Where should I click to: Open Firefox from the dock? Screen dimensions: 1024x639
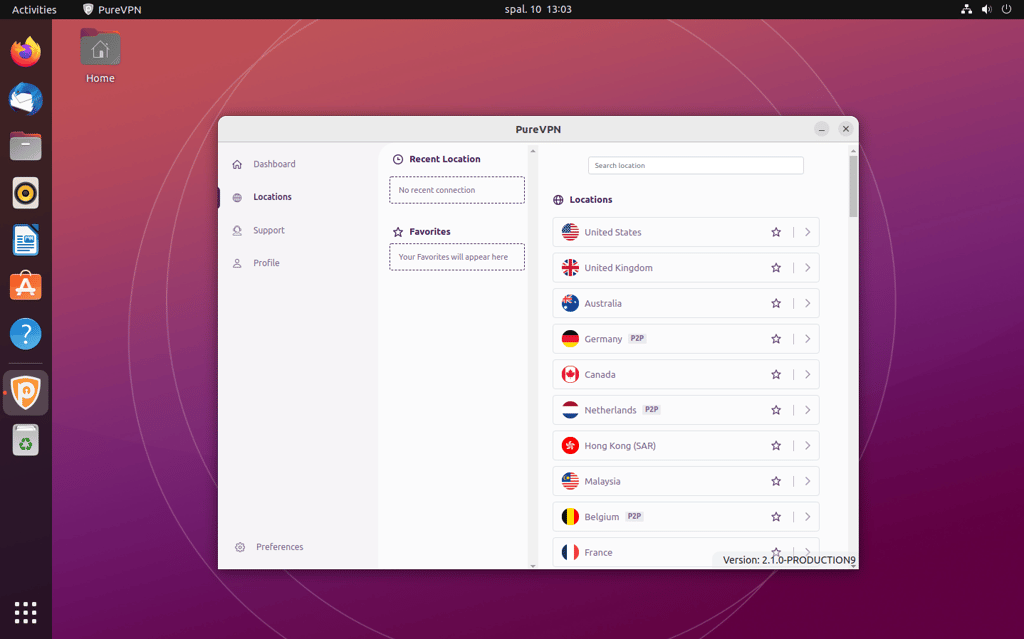[x=25, y=52]
